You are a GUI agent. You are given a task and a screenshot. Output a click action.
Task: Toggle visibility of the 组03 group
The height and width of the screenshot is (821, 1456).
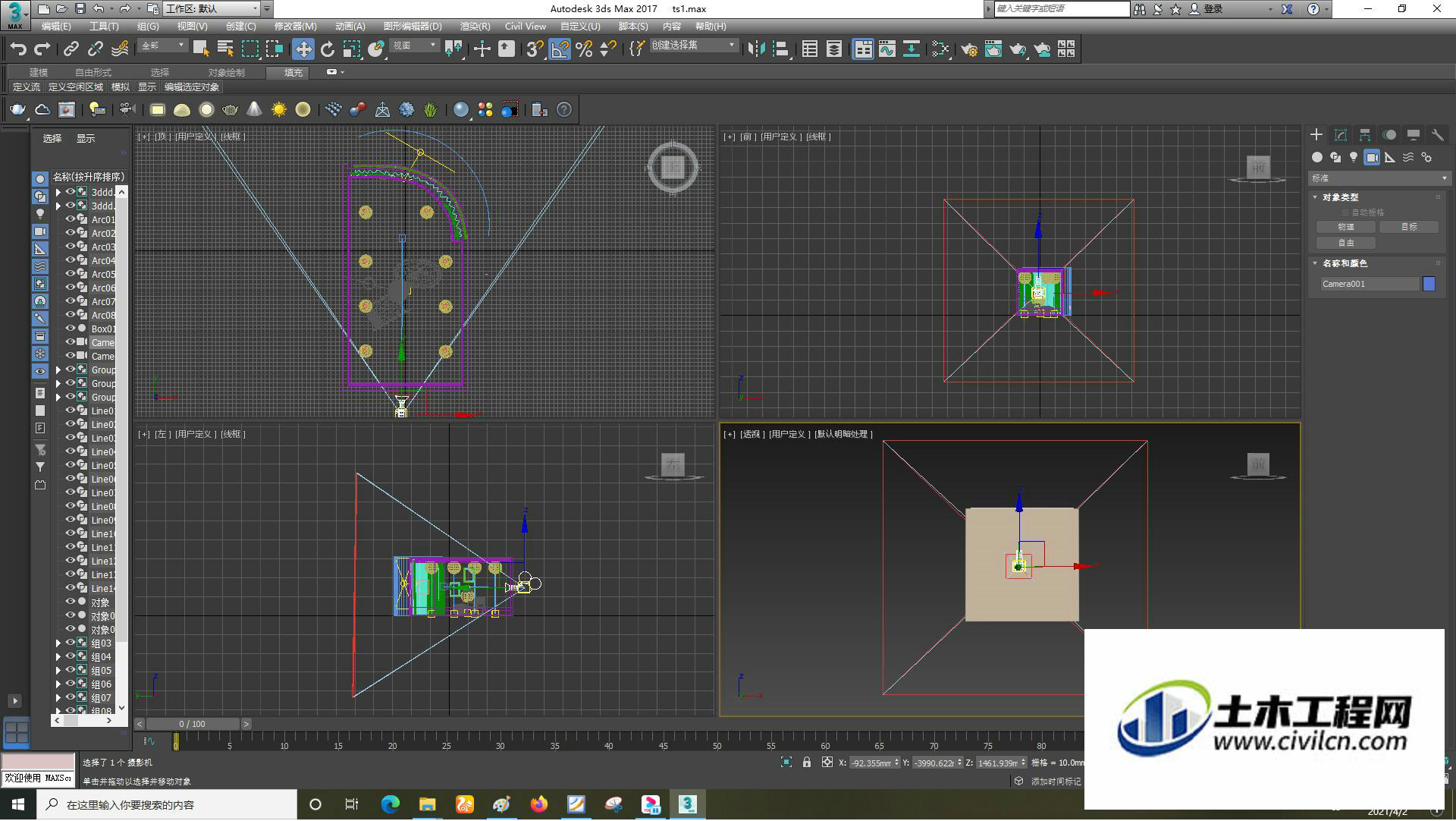71,643
